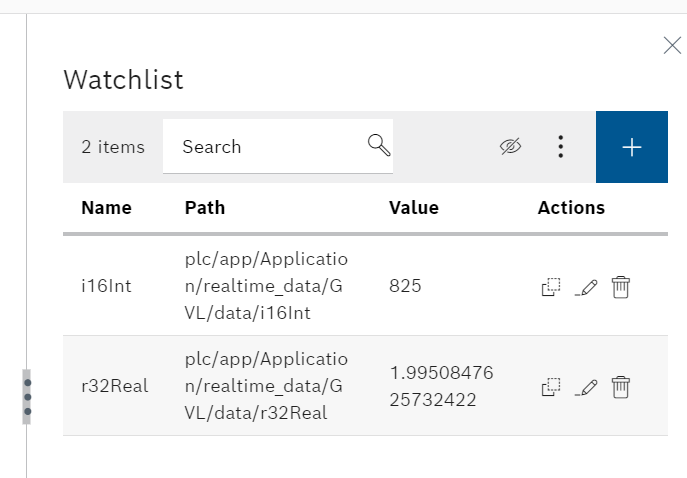Delete r32Real from the watchlist
The width and height of the screenshot is (687, 478).
pos(620,387)
